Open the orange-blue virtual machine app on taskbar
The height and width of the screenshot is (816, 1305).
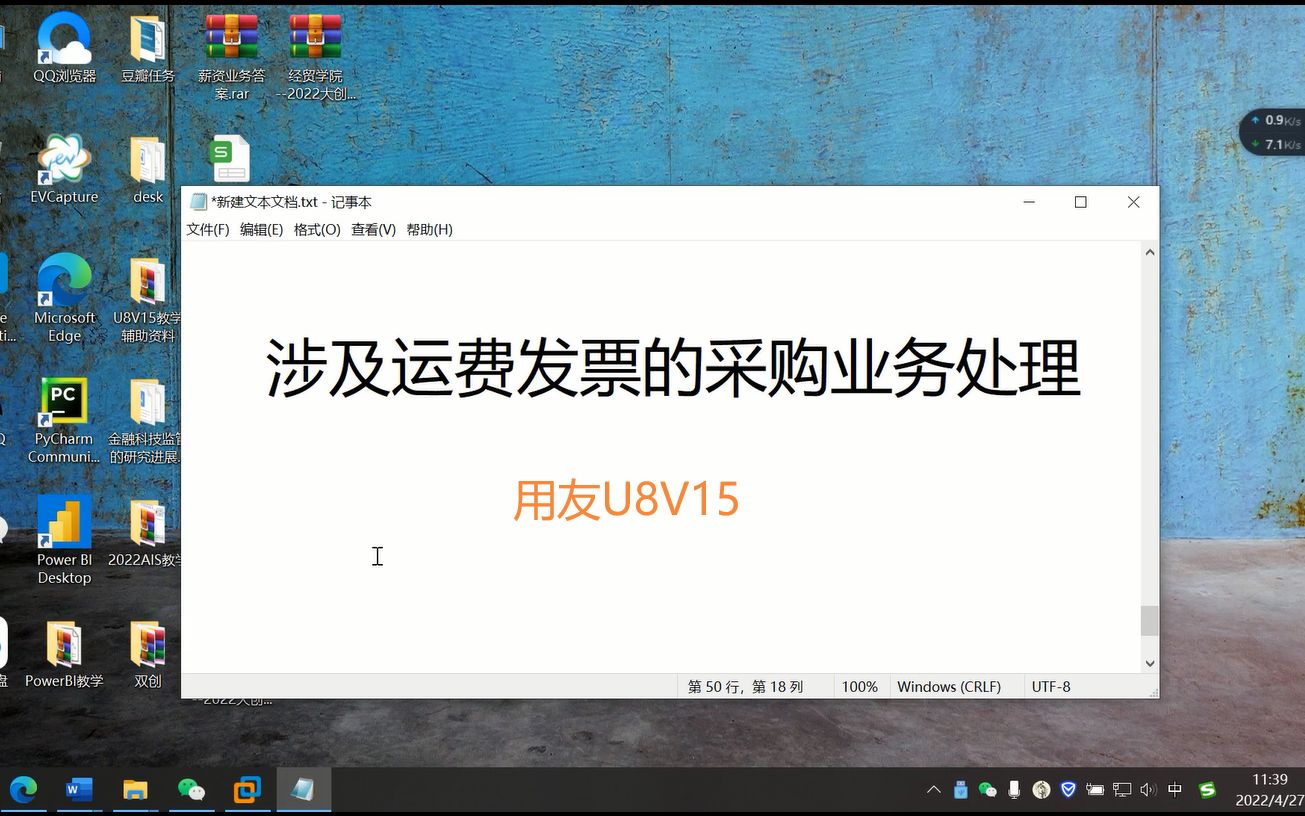(247, 790)
